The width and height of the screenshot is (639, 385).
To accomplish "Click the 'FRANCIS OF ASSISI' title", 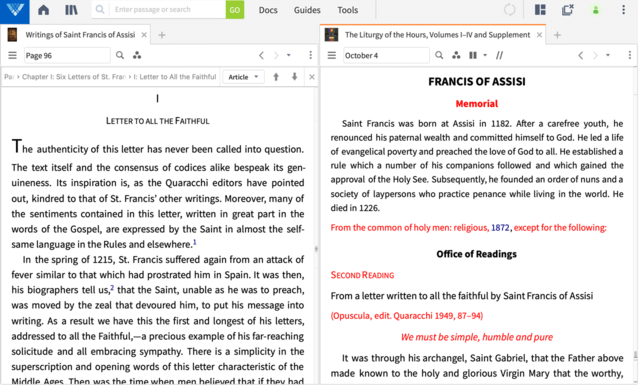I will pyautogui.click(x=476, y=82).
